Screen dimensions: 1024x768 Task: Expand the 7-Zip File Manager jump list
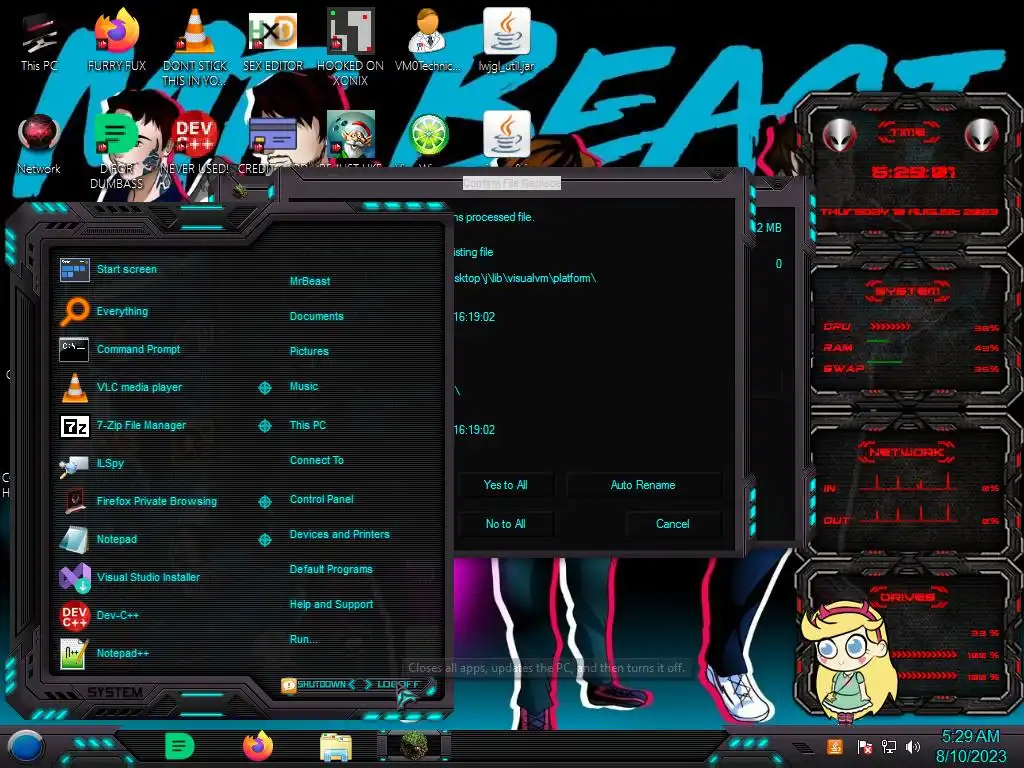[x=264, y=426]
